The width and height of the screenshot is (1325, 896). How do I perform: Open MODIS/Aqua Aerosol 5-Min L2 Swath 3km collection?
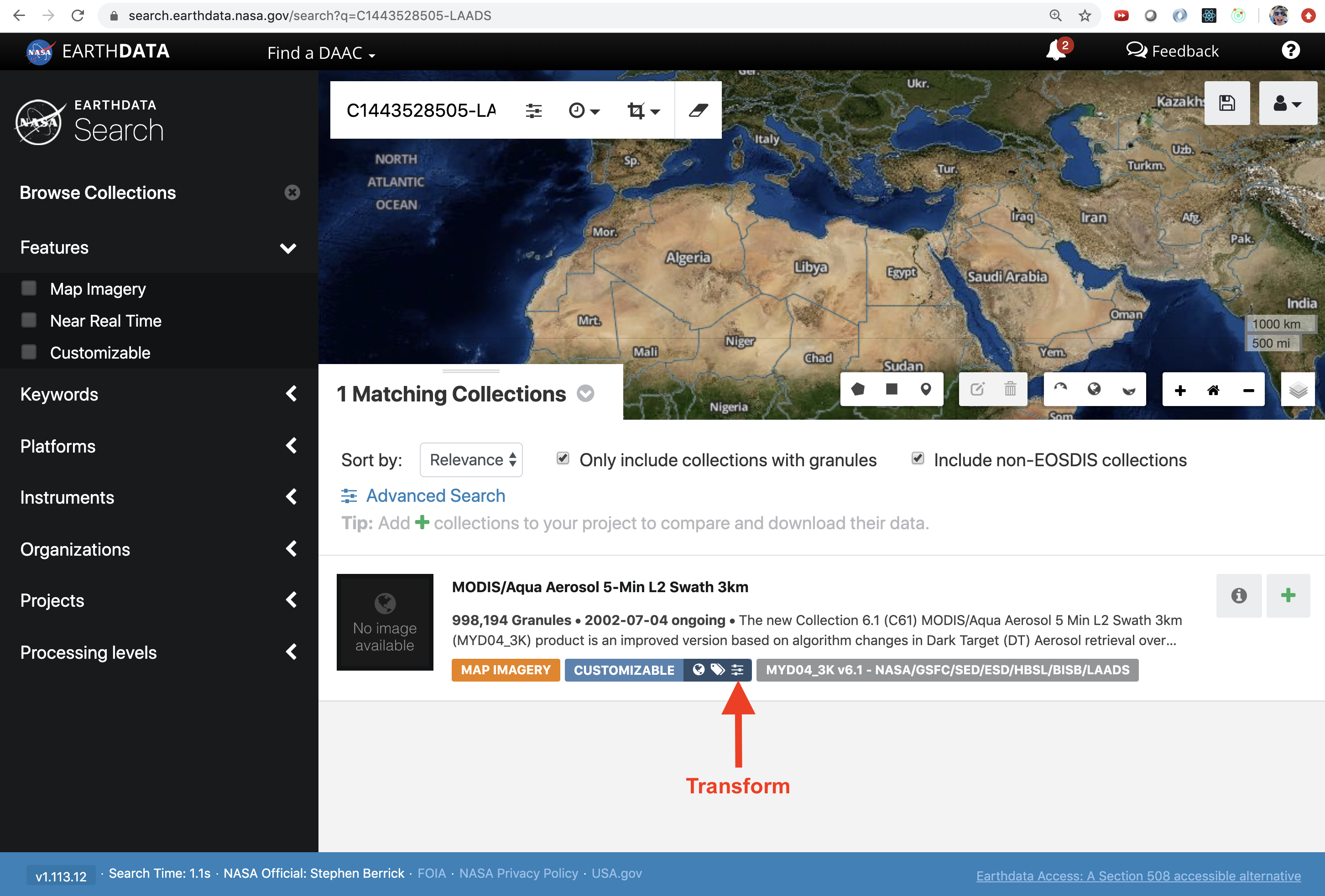(600, 587)
